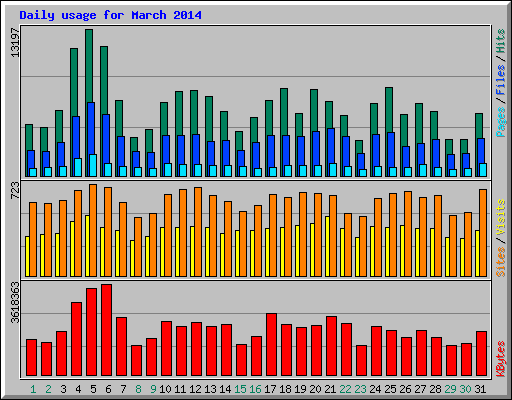Click day 21 on the x-axis
512x400 pixels.
(x=330, y=389)
